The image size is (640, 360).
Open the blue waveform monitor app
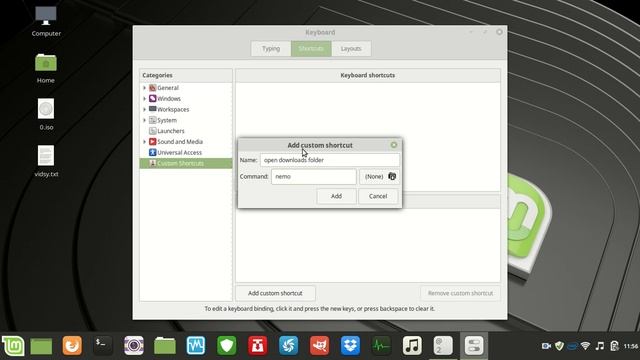click(196, 346)
